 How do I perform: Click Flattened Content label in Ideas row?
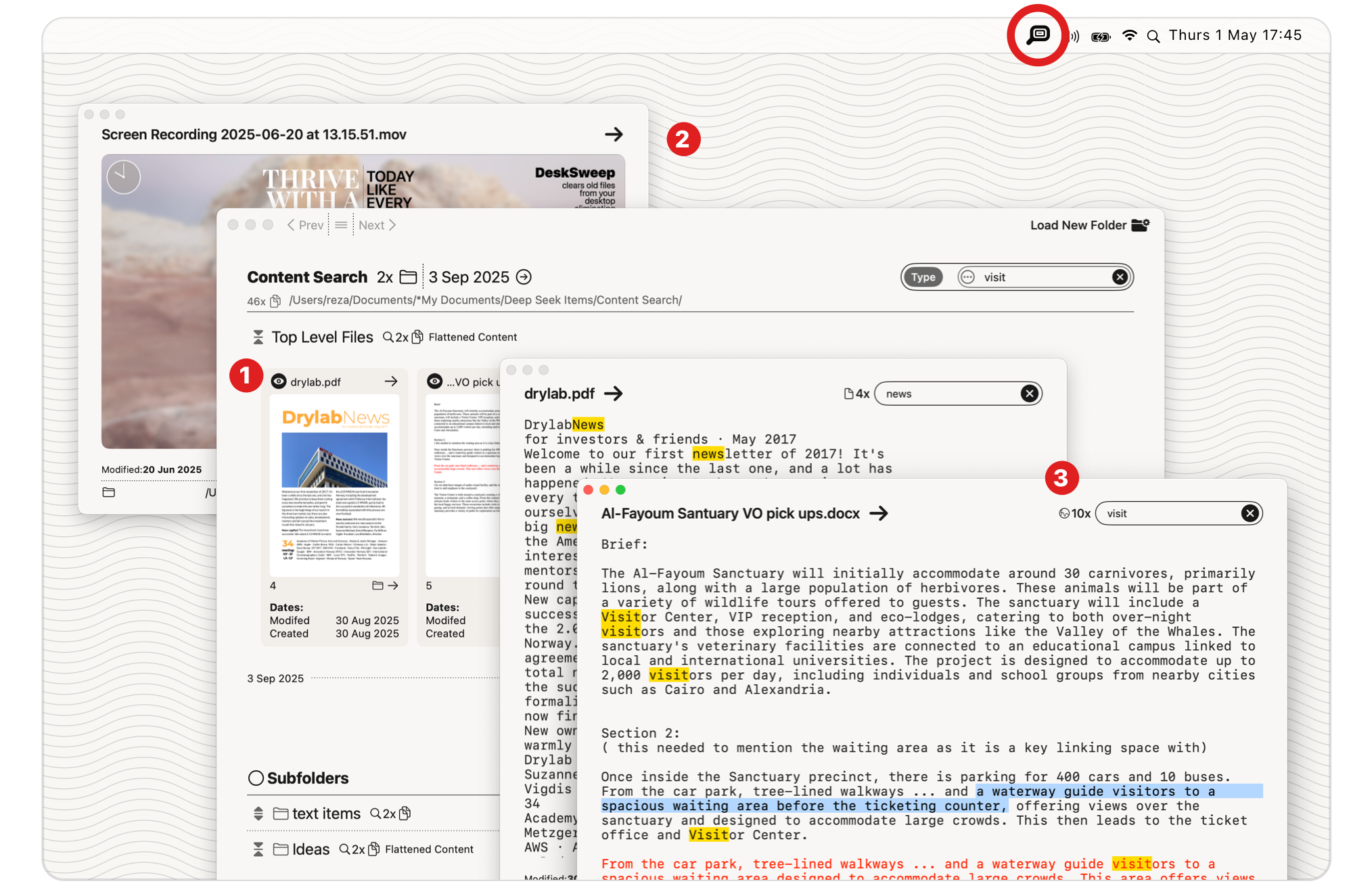coord(429,849)
